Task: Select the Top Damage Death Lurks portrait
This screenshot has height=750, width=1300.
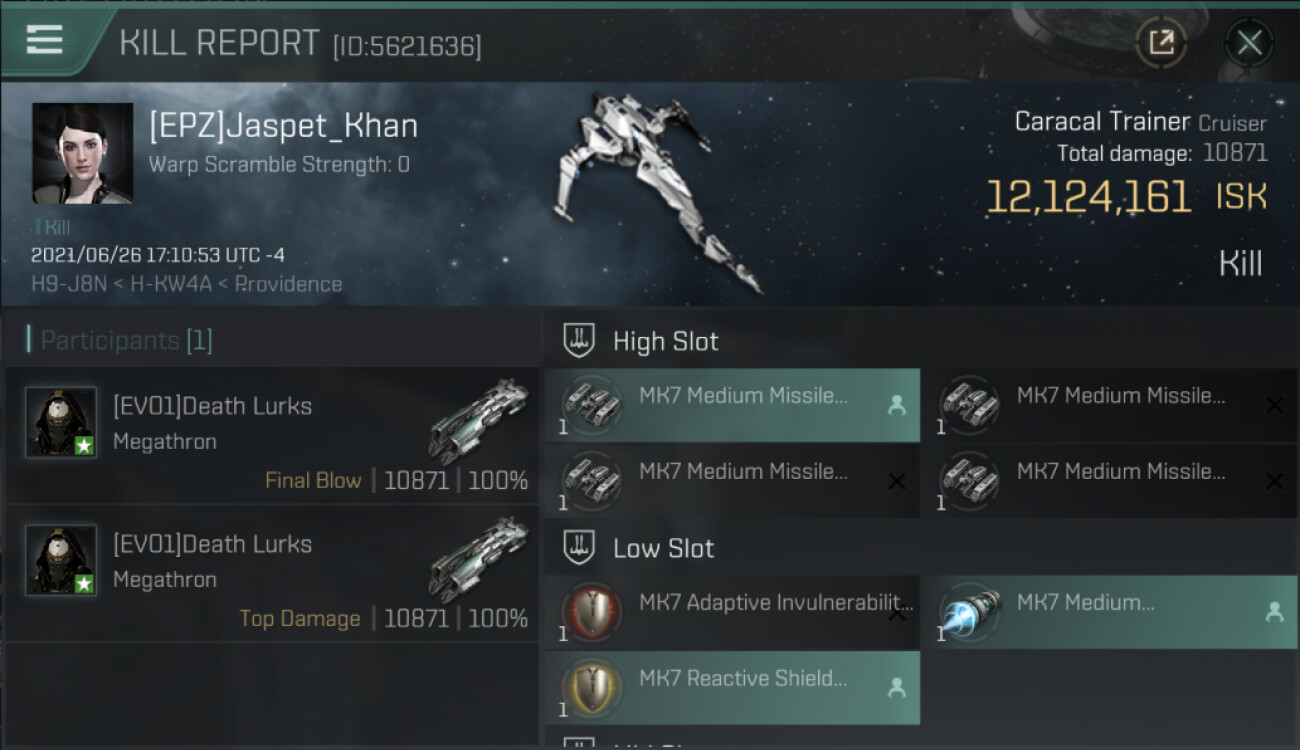Action: pyautogui.click(x=61, y=559)
